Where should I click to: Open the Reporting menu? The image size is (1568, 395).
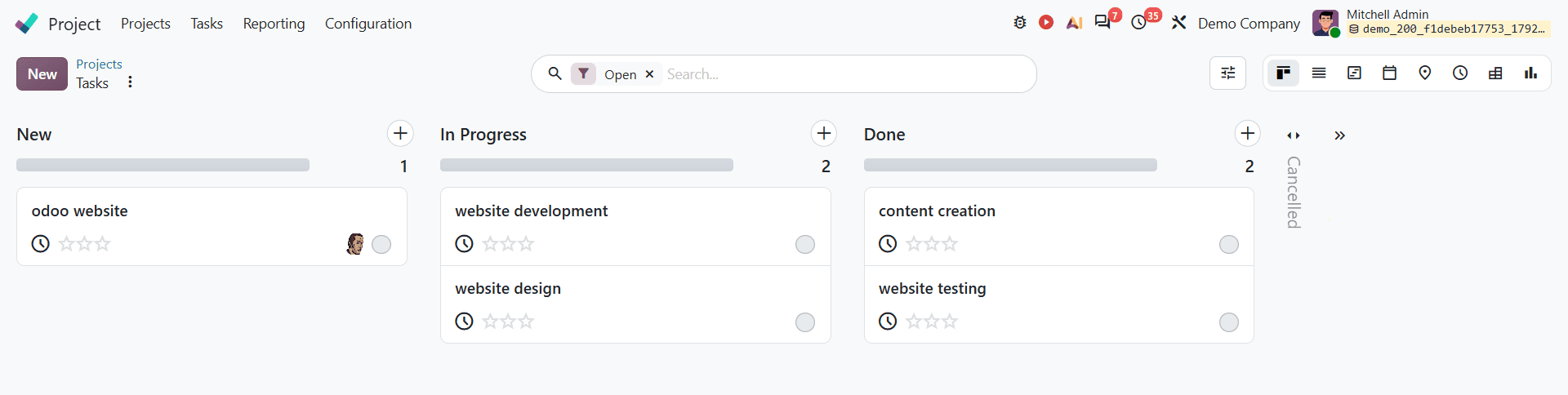click(274, 24)
